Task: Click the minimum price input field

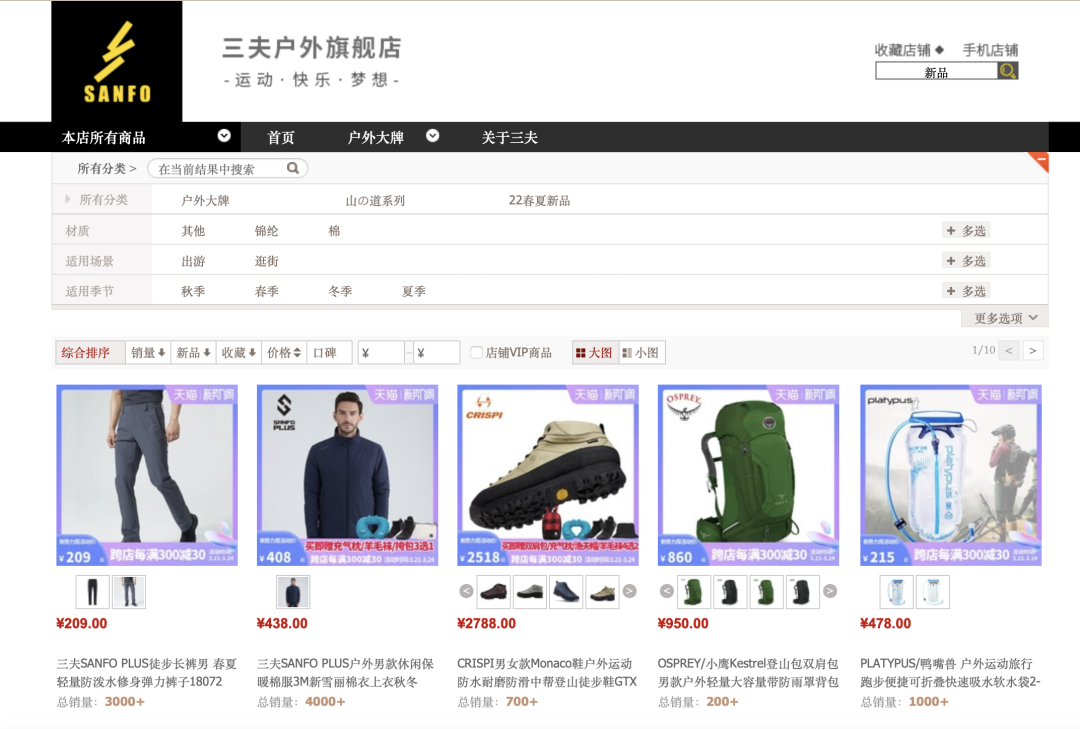Action: (x=381, y=353)
